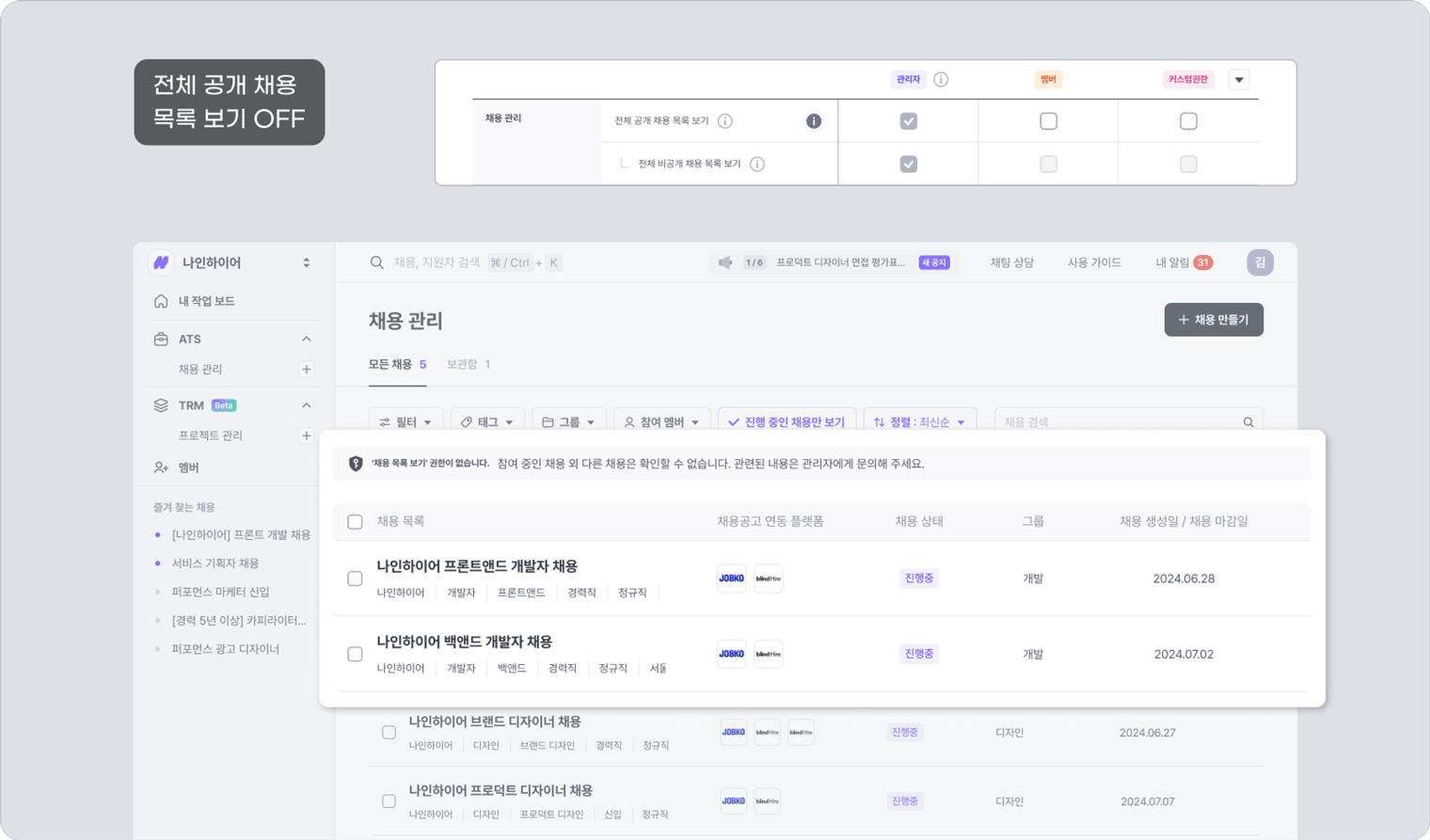Collapse the ATS section chevron
The height and width of the screenshot is (840, 1430).
coord(307,339)
